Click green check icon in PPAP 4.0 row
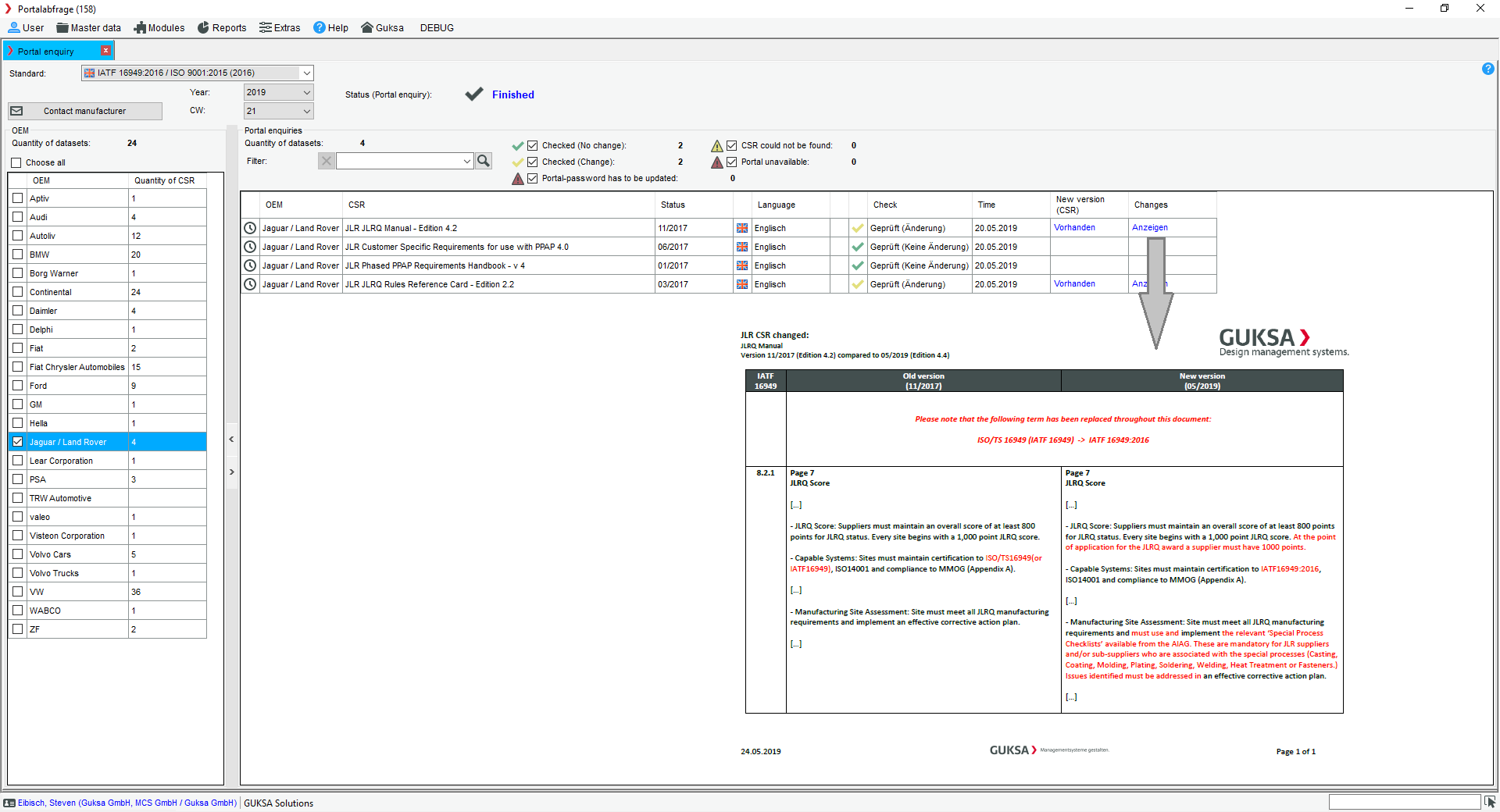This screenshot has height=812, width=1500. [x=858, y=247]
